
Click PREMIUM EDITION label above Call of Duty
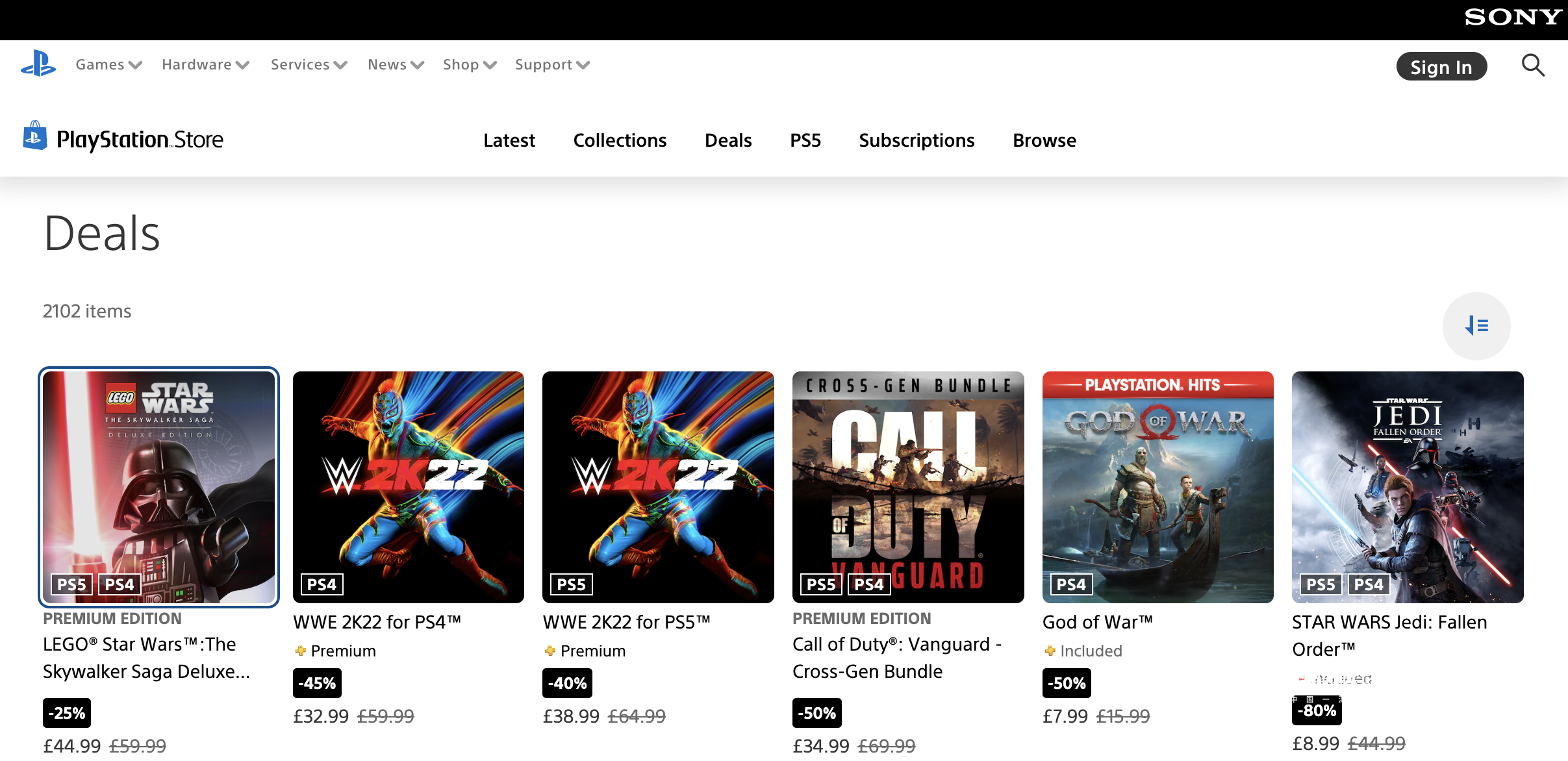pyautogui.click(x=862, y=619)
